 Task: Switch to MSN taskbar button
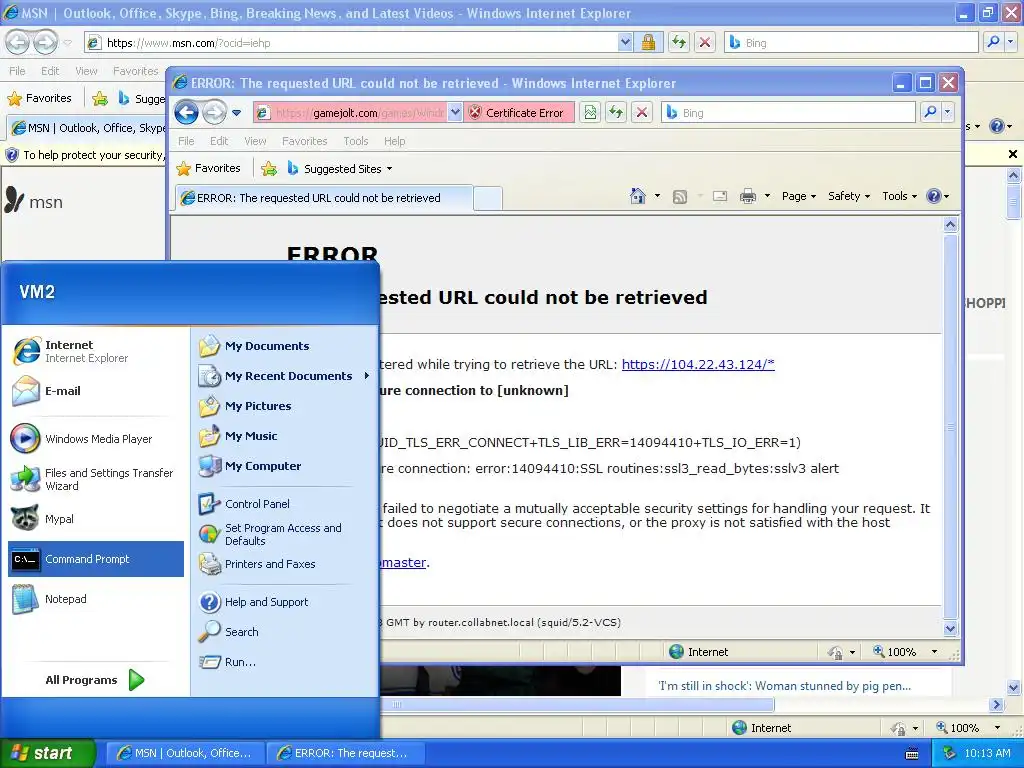click(x=185, y=753)
